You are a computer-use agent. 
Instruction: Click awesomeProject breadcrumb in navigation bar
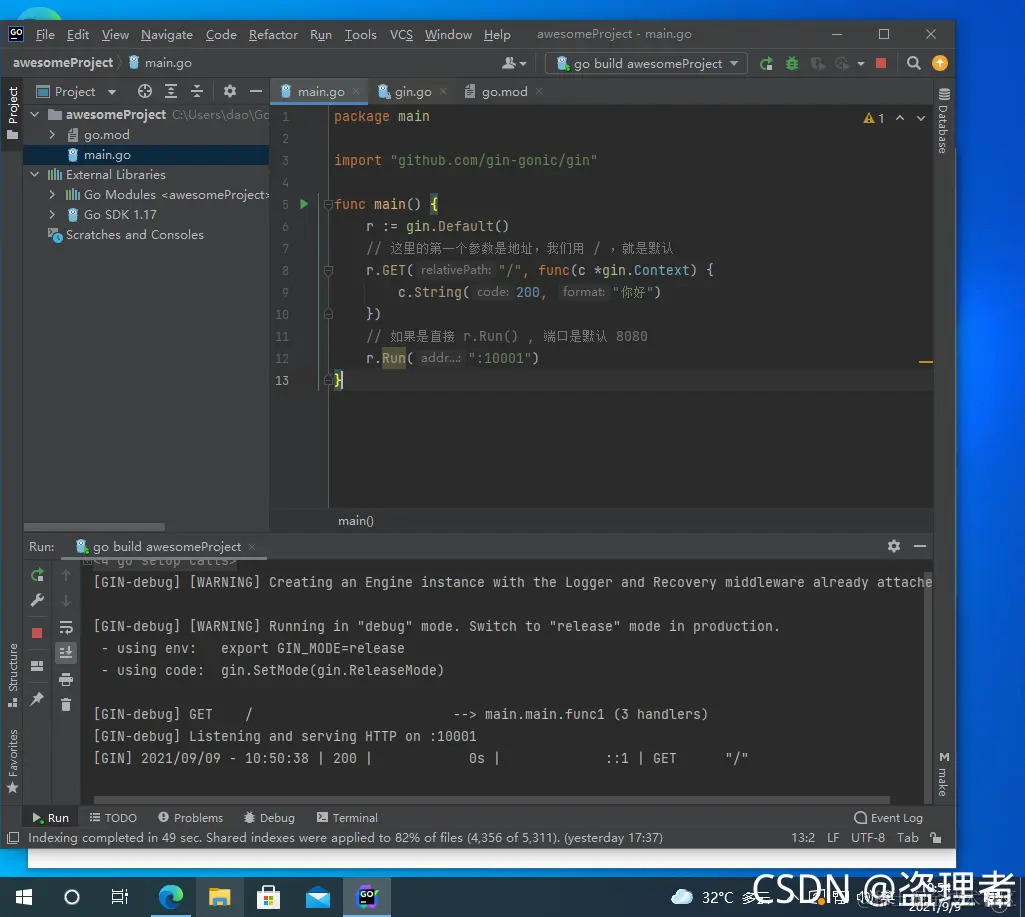[63, 63]
